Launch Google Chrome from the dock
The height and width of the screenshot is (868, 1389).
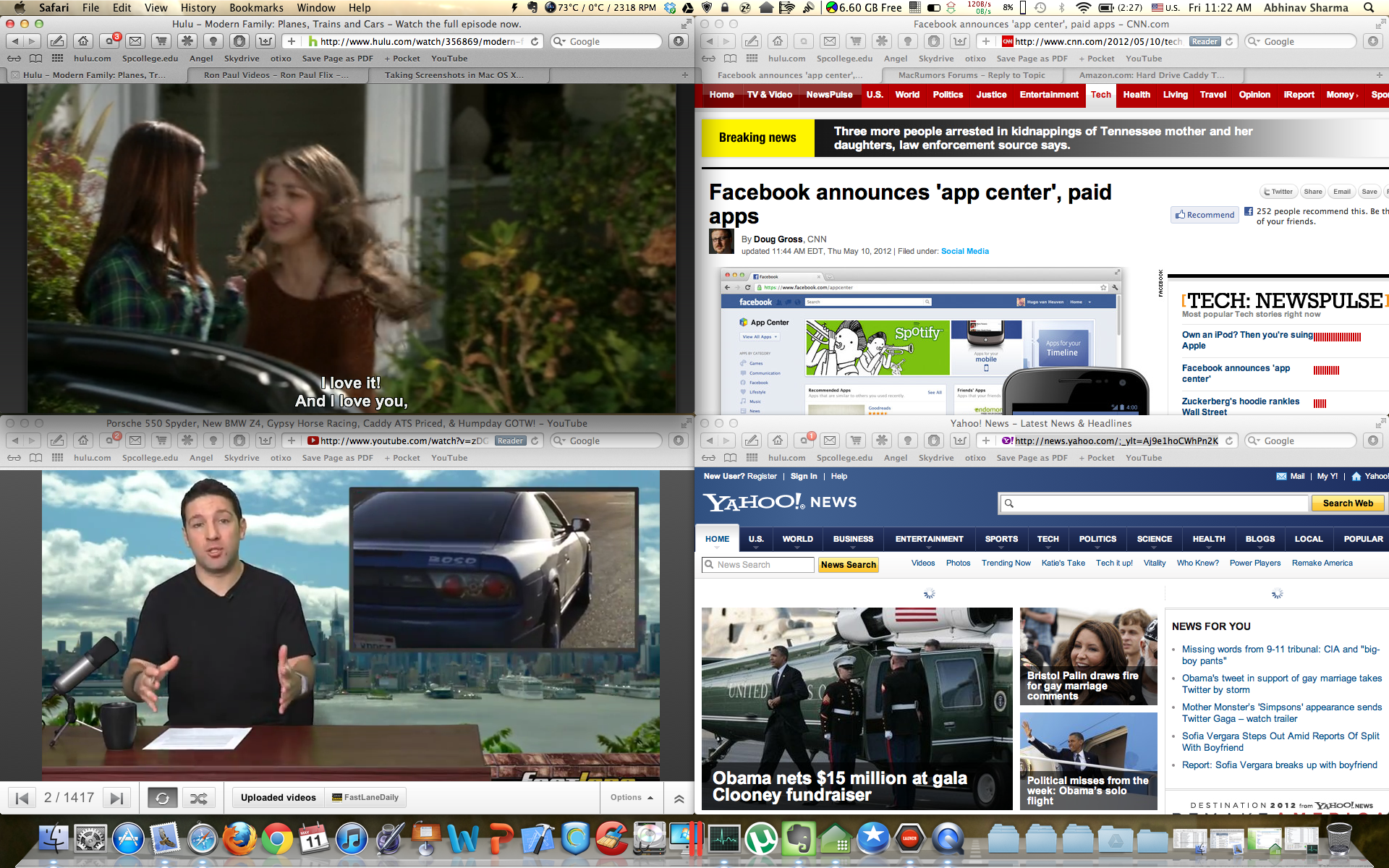point(276,839)
